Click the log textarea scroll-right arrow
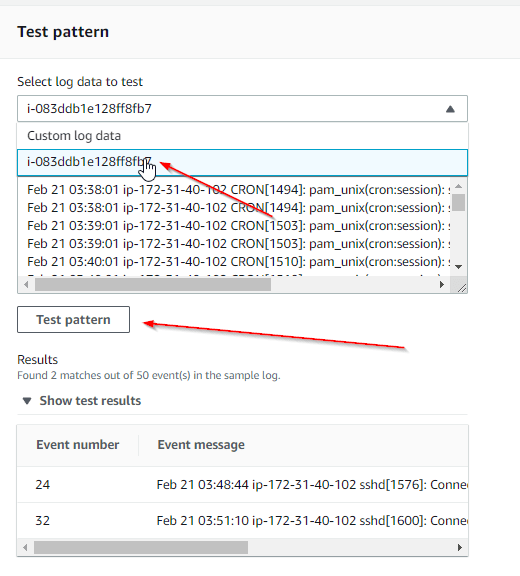520x576 pixels. pos(442,284)
